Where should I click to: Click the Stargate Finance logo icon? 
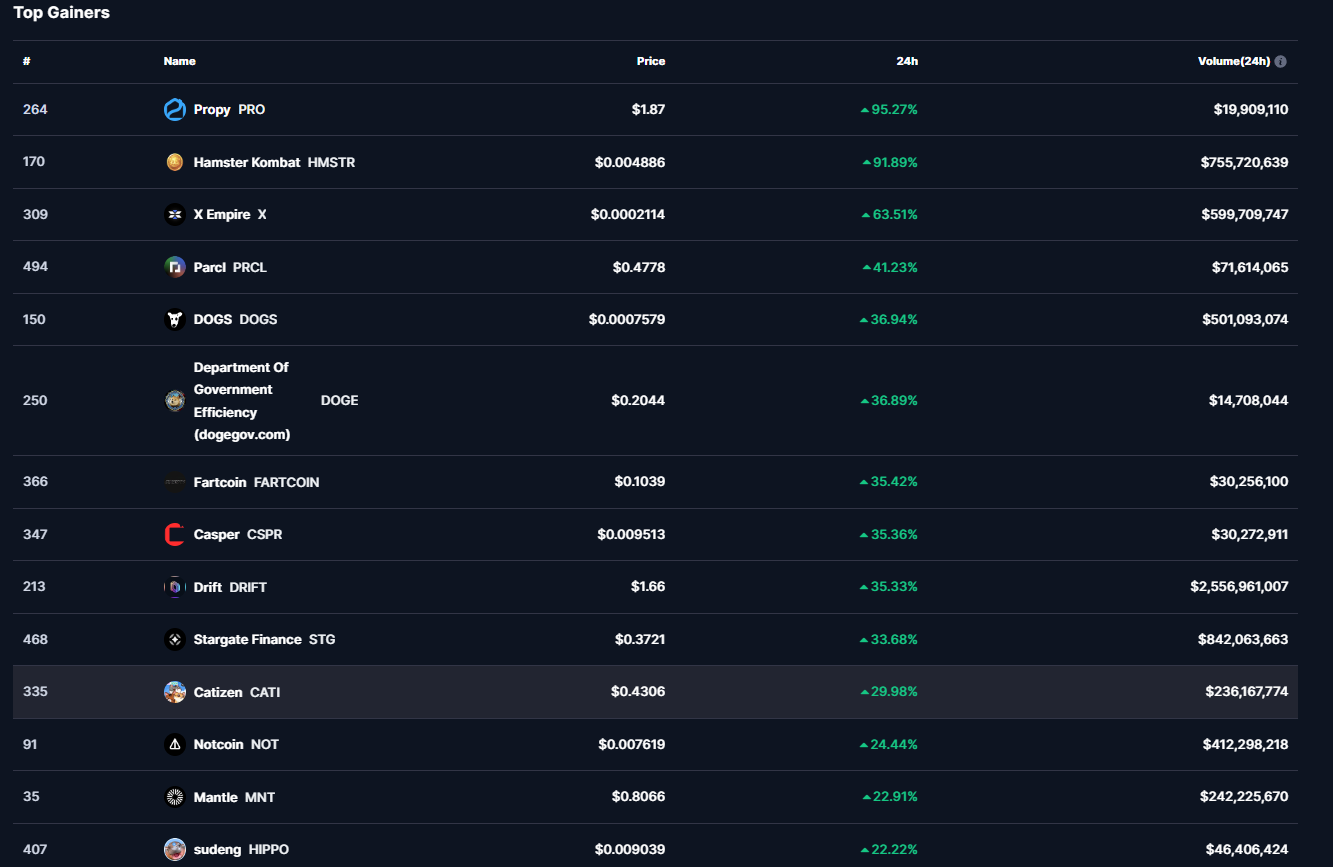pyautogui.click(x=175, y=640)
